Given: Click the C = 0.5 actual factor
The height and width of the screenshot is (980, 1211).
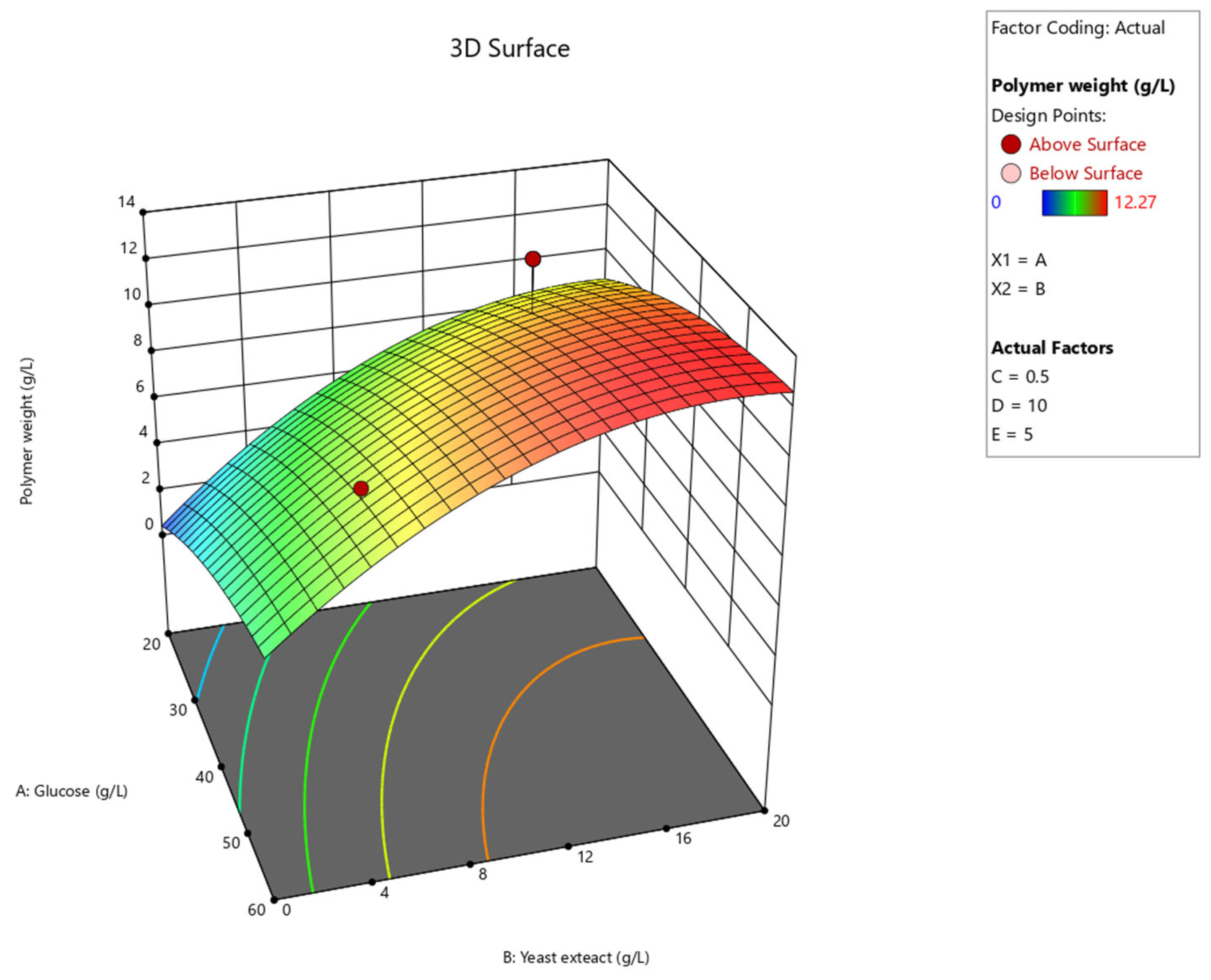Looking at the screenshot, I should 1020,377.
